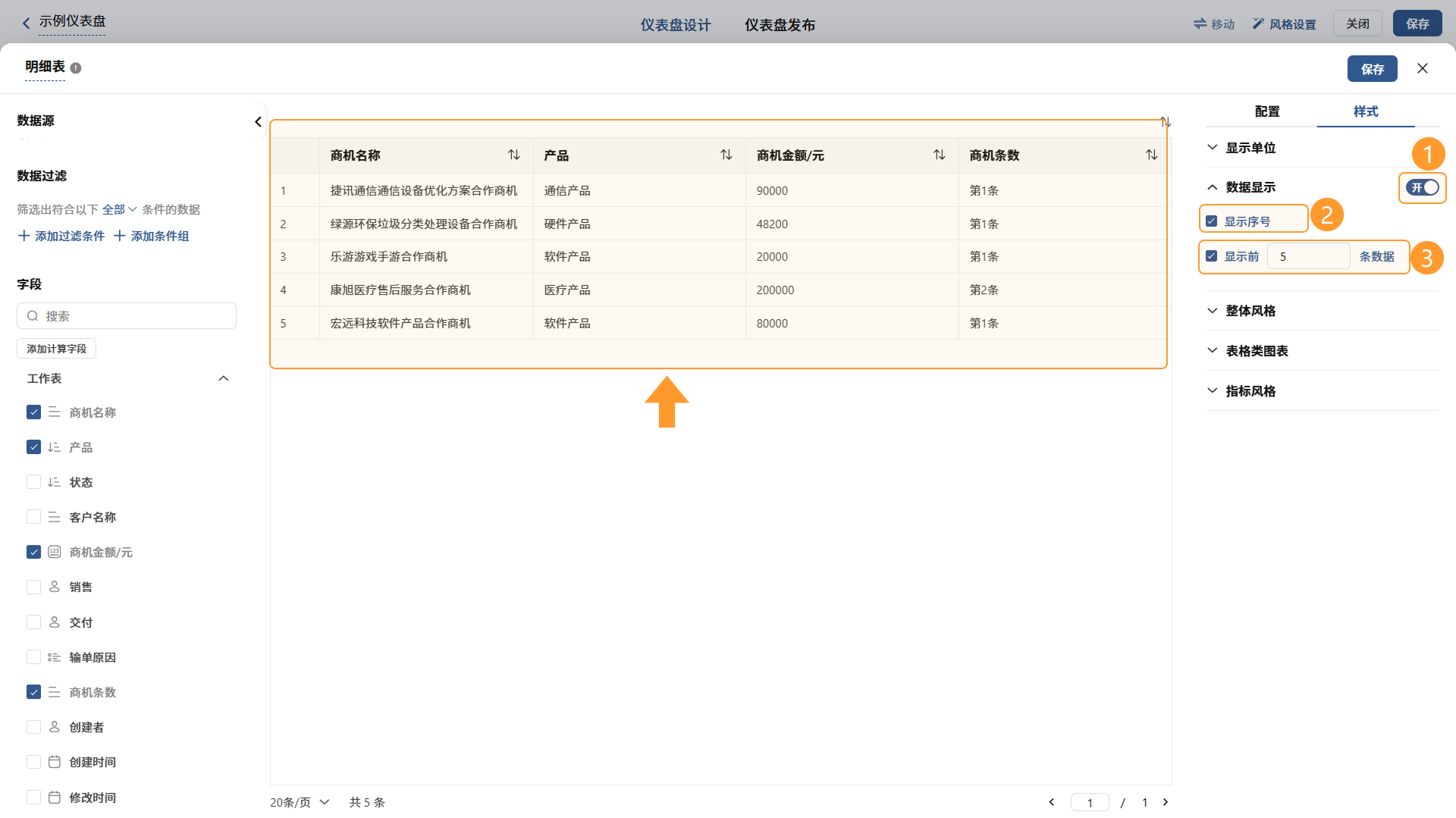Image resolution: width=1456 pixels, height=818 pixels.
Task: Click the 关闭 button
Action: 1357,24
